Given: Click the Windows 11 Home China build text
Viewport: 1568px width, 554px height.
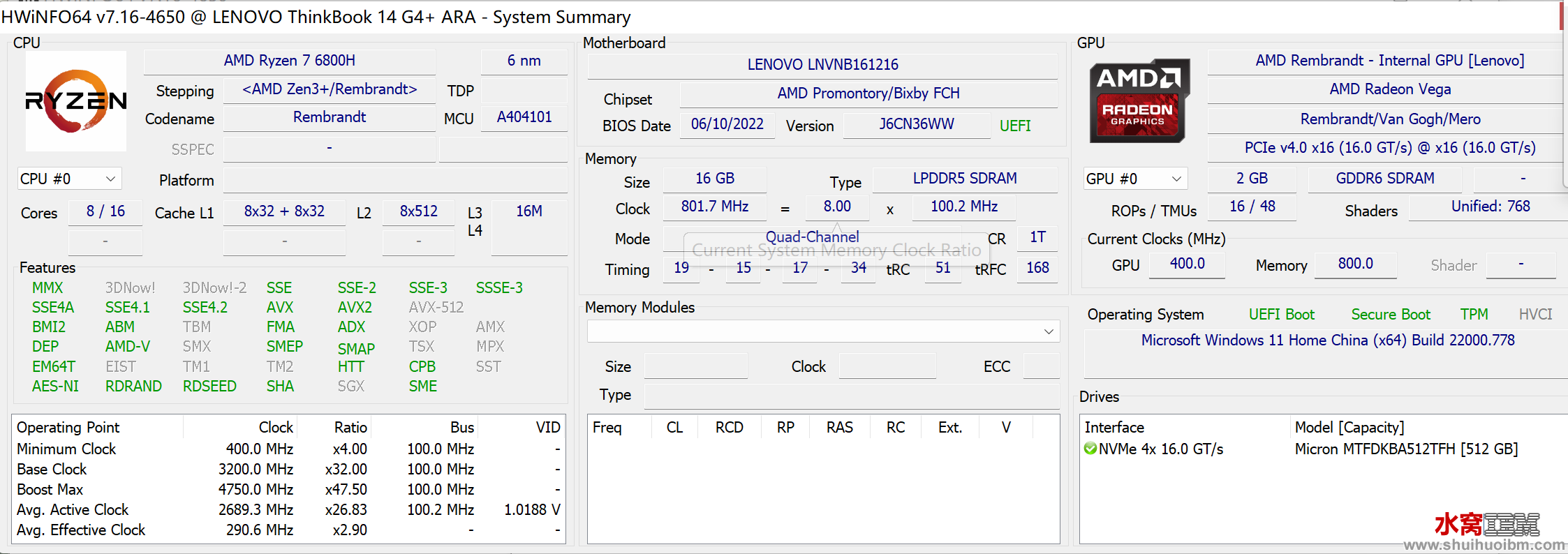Looking at the screenshot, I should pos(1328,340).
